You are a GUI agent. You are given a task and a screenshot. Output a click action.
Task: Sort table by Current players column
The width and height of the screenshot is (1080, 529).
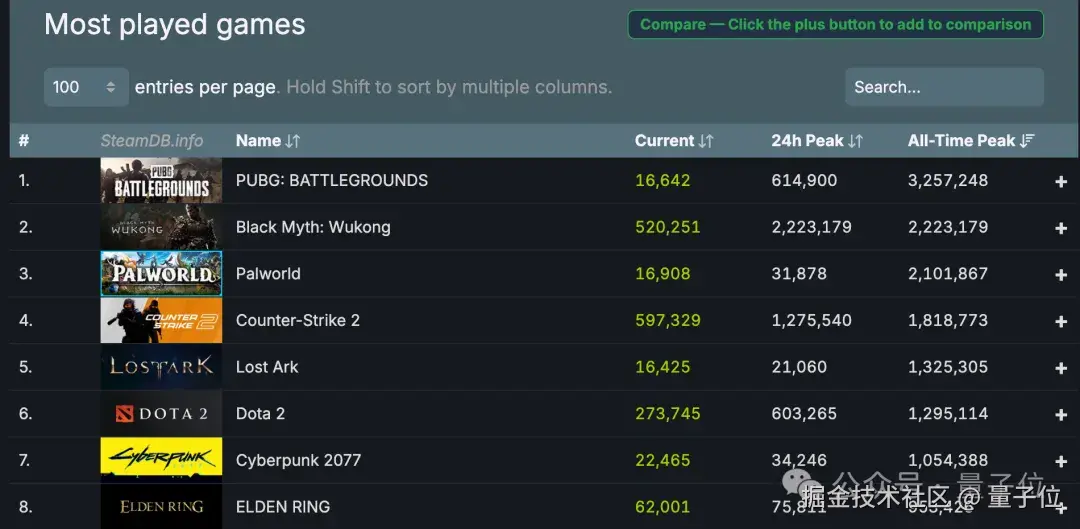[x=674, y=141]
